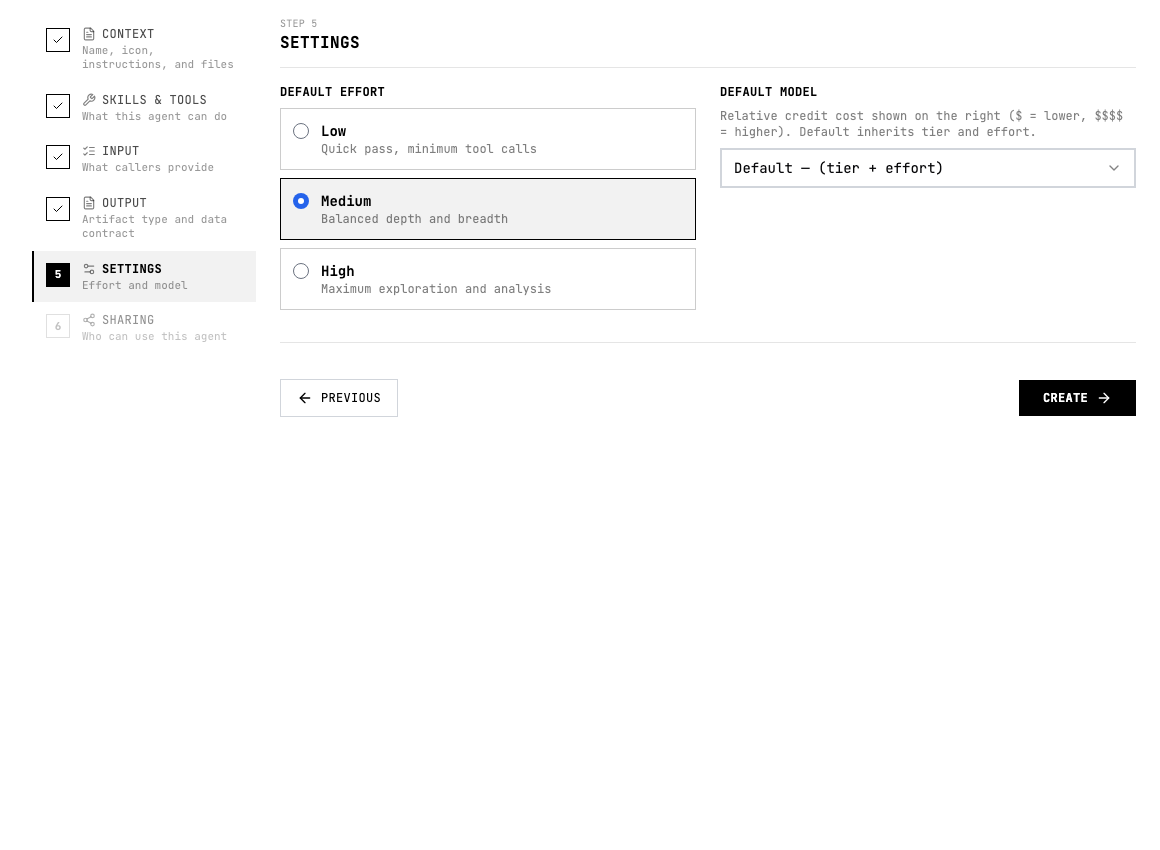Select the Low effort radio button
1160x850 pixels.
click(301, 132)
